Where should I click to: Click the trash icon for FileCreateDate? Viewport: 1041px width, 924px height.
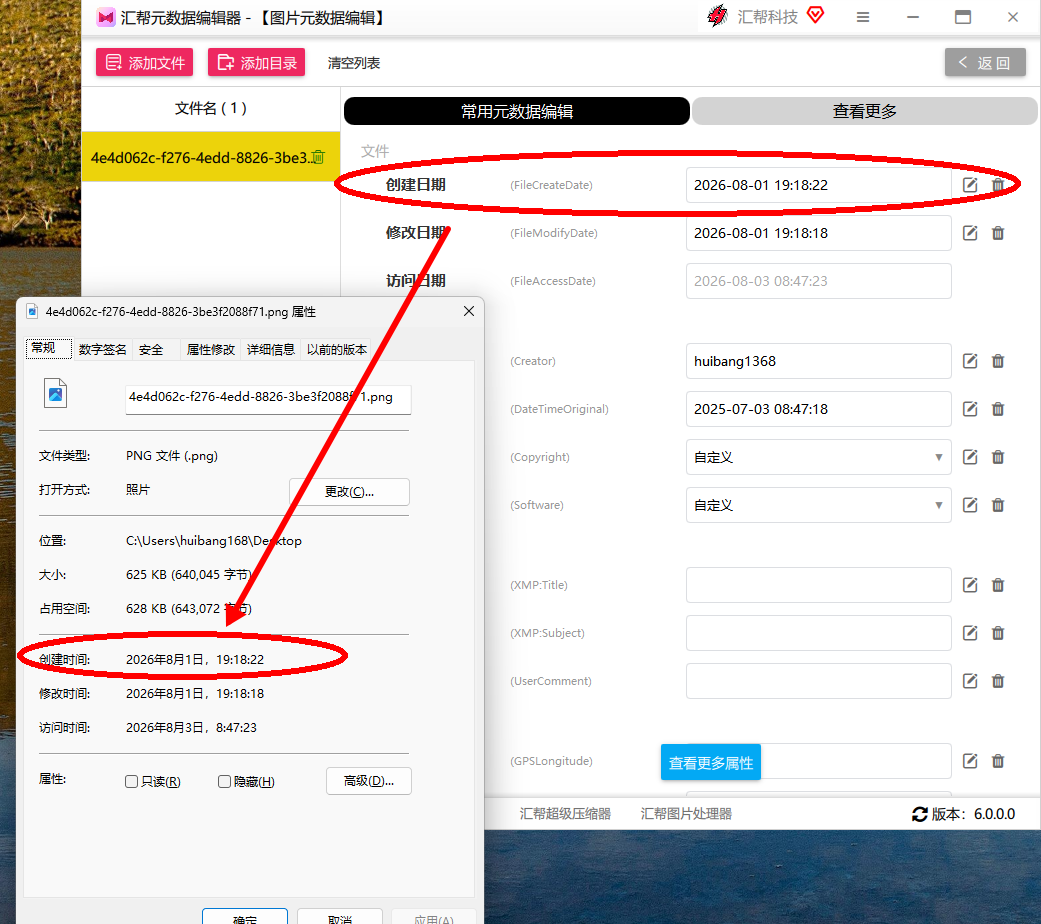[x=998, y=185]
